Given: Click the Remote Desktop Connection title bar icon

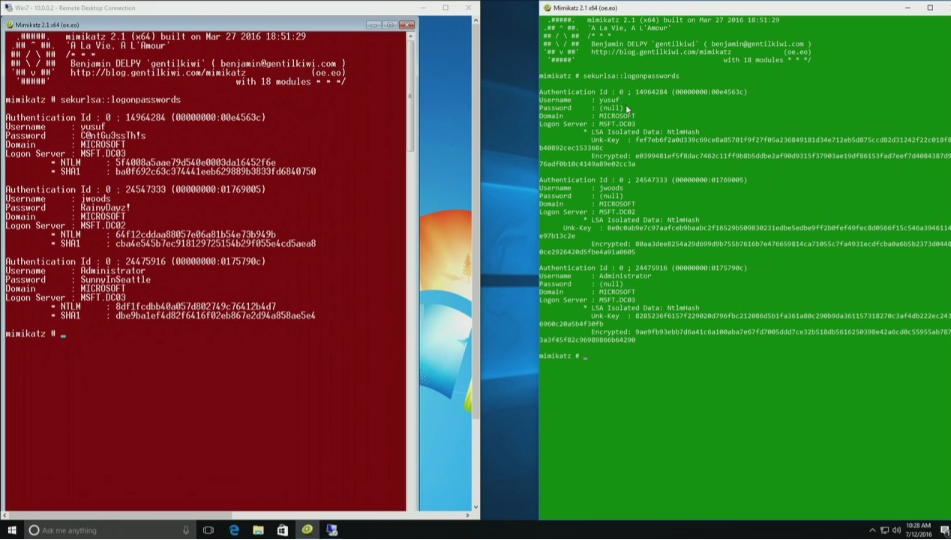Looking at the screenshot, I should 8,8.
